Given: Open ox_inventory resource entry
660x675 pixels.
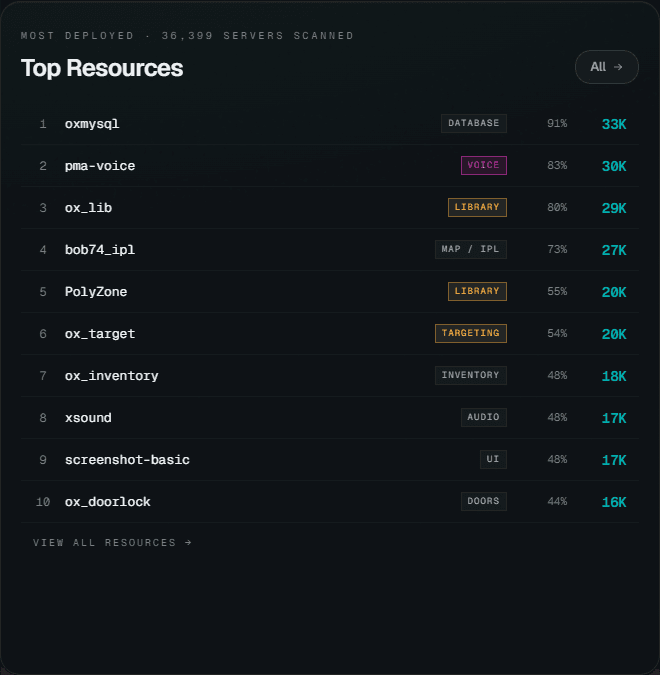Looking at the screenshot, I should click(x=330, y=376).
